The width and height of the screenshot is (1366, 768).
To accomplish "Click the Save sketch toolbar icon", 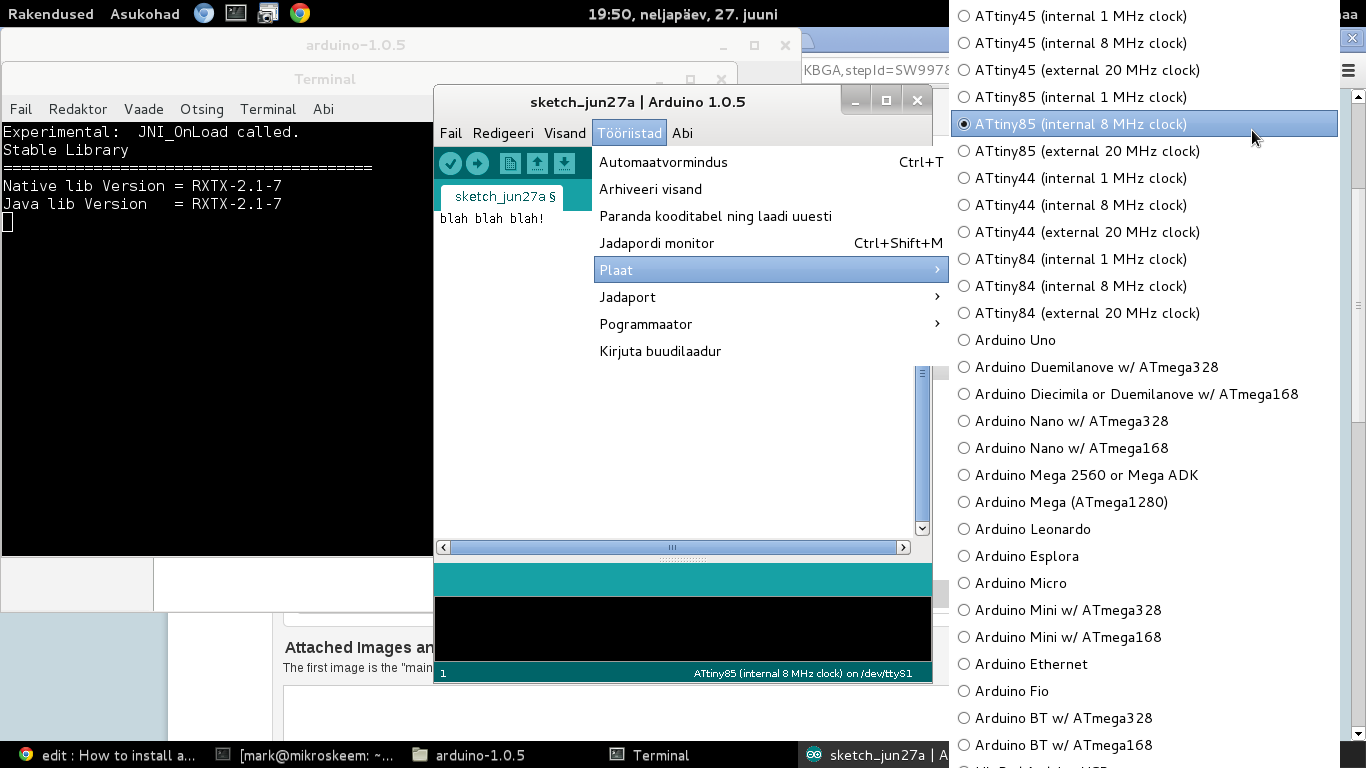I will coord(566,163).
